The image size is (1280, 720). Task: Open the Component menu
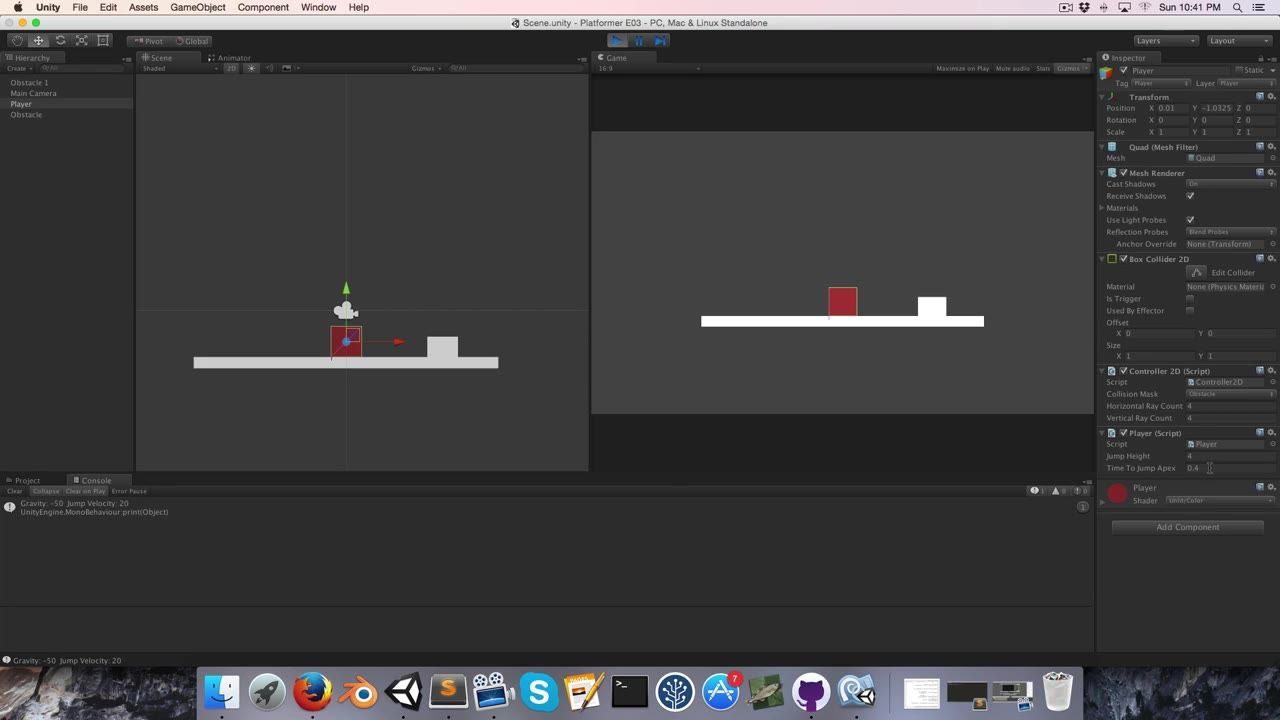tap(263, 7)
